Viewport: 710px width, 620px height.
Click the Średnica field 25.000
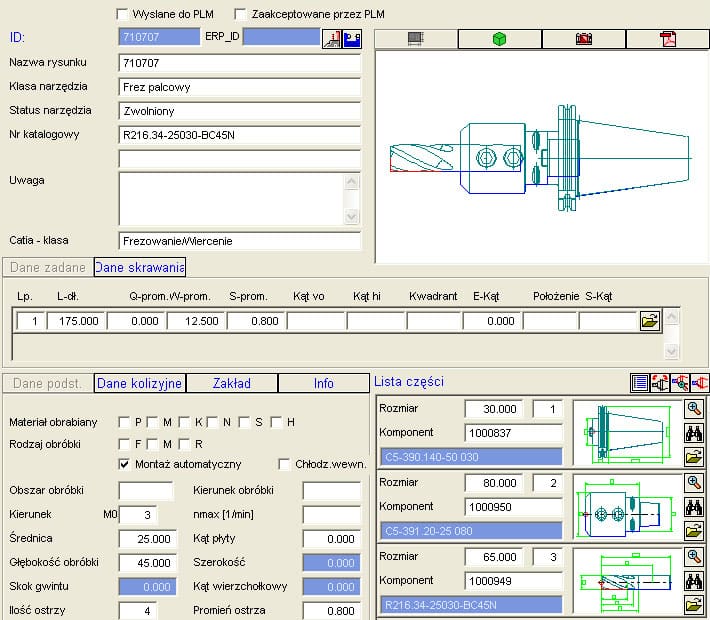click(148, 539)
